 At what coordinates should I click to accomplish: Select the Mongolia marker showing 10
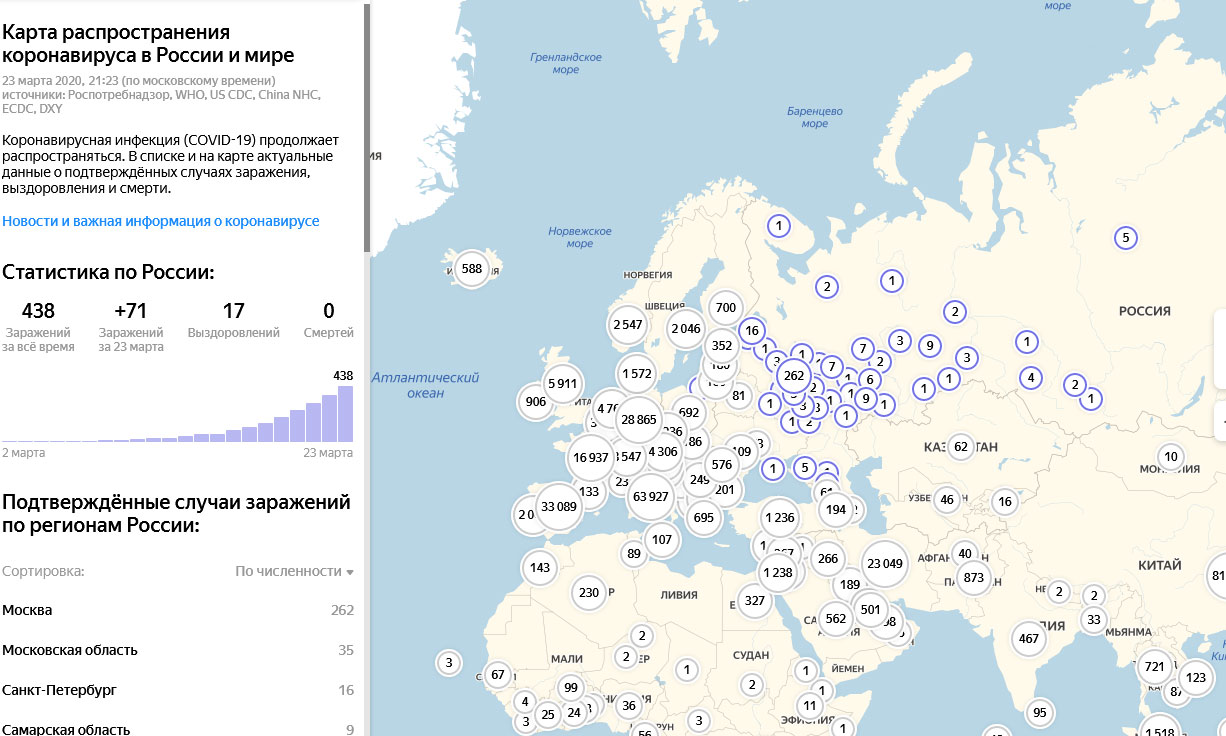1171,458
